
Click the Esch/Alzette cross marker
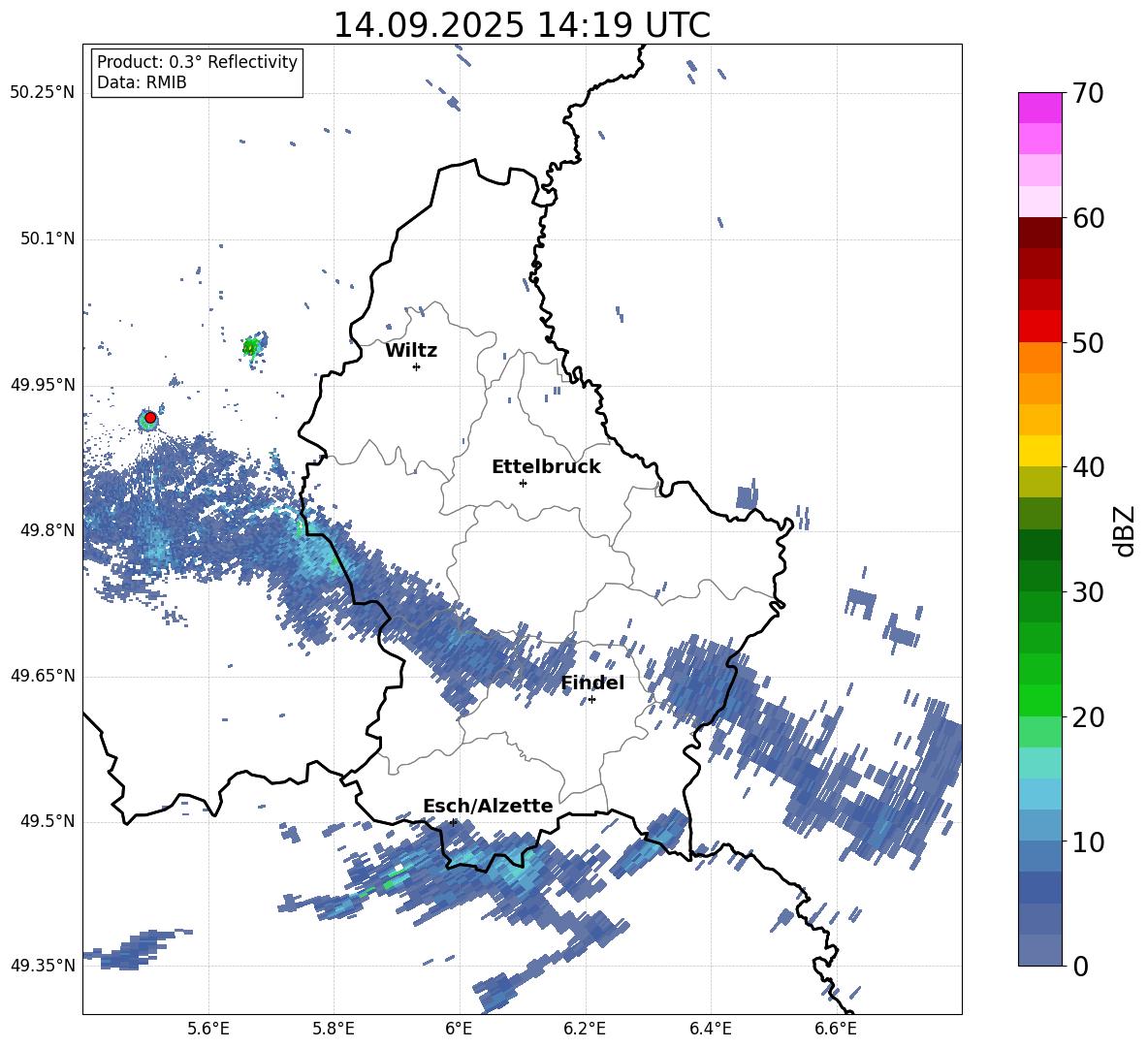pyautogui.click(x=453, y=822)
